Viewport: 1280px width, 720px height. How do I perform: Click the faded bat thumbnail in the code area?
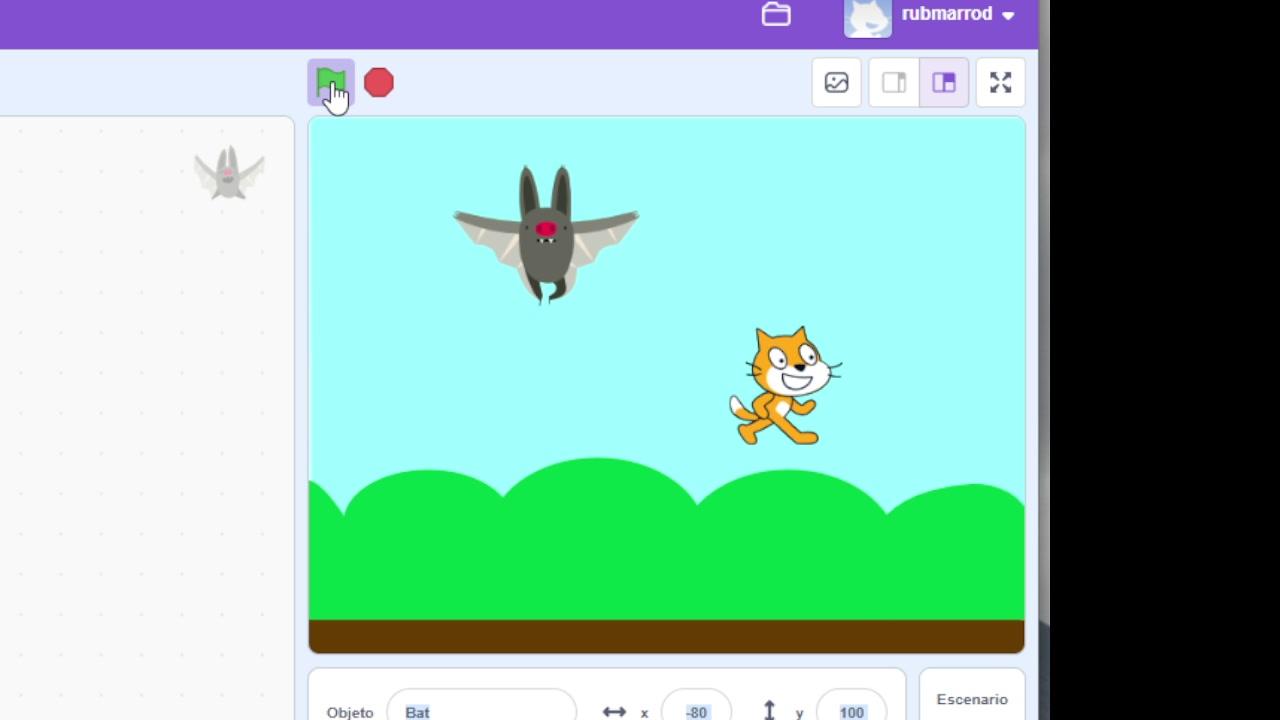point(229,173)
